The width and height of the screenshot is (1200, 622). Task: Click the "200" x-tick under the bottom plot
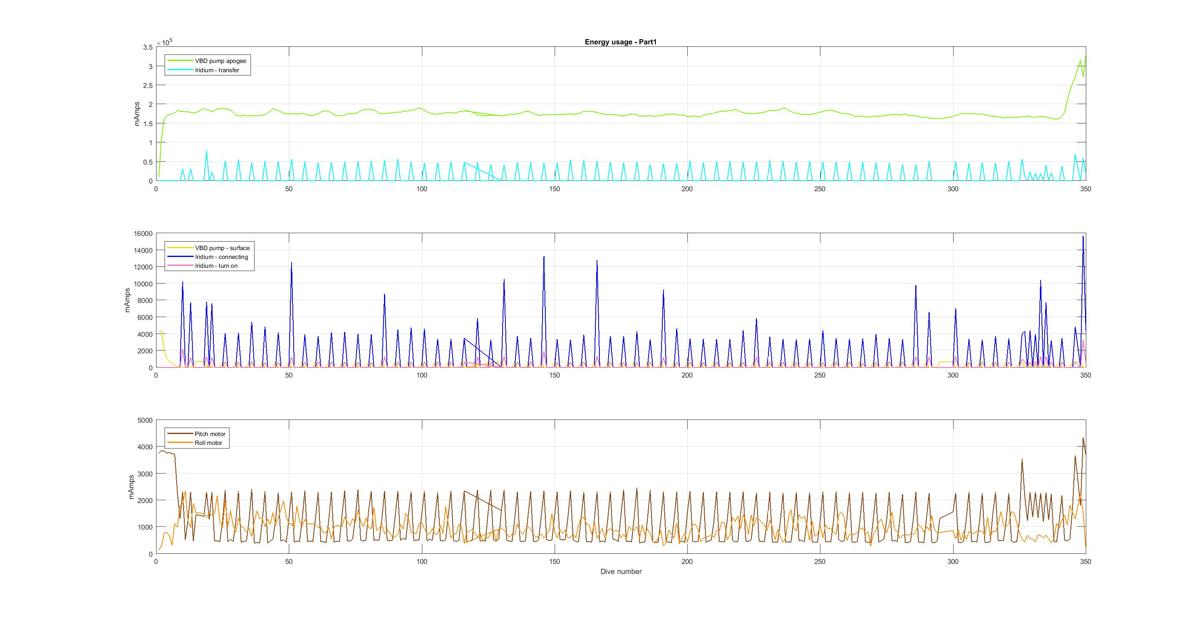click(687, 562)
